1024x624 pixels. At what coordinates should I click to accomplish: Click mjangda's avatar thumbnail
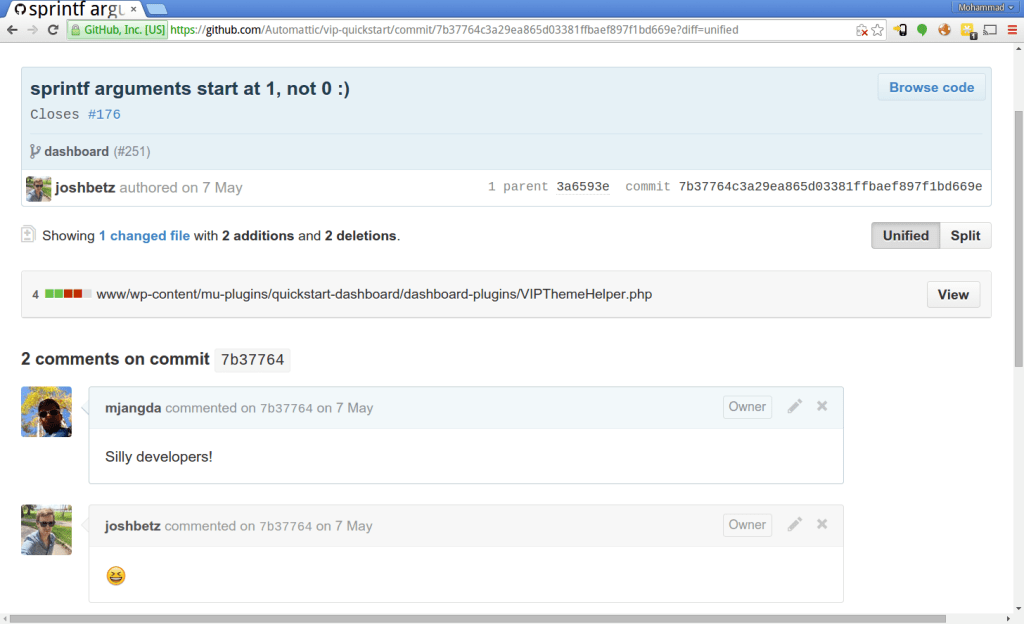click(46, 412)
